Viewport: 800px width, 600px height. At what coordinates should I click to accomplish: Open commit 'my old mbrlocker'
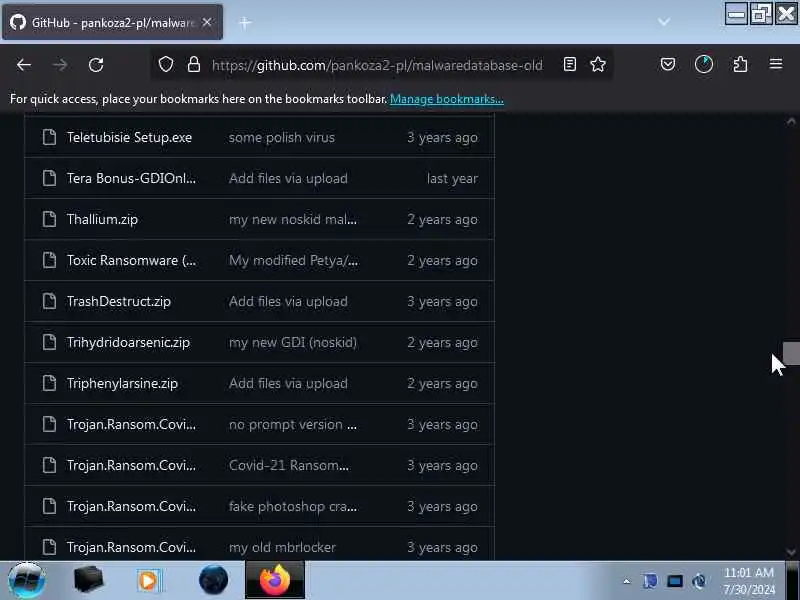(282, 547)
